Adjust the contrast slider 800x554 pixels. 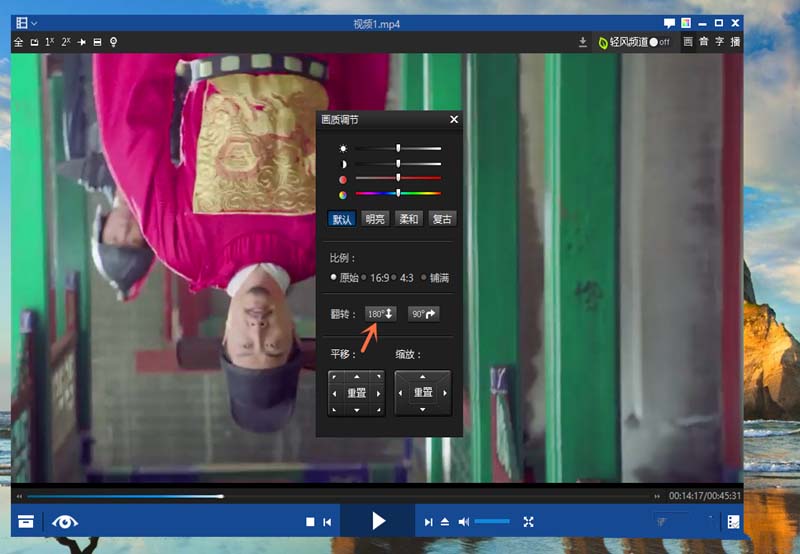point(398,164)
